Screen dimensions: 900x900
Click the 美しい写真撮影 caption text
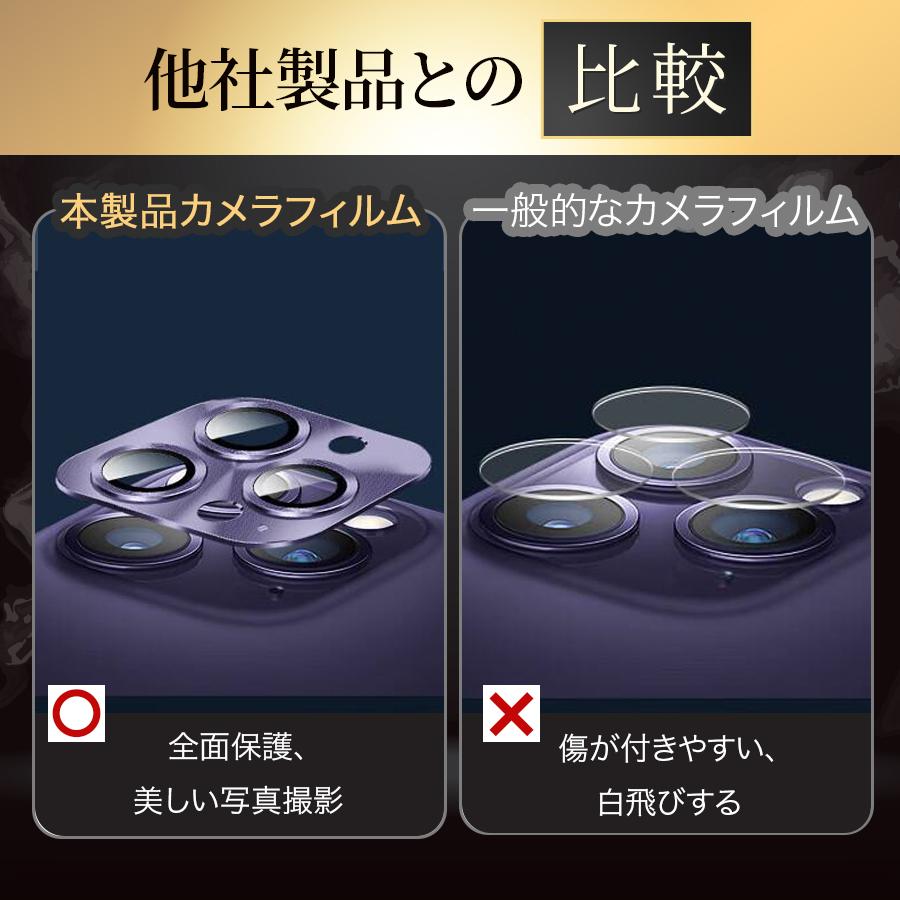pyautogui.click(x=238, y=800)
